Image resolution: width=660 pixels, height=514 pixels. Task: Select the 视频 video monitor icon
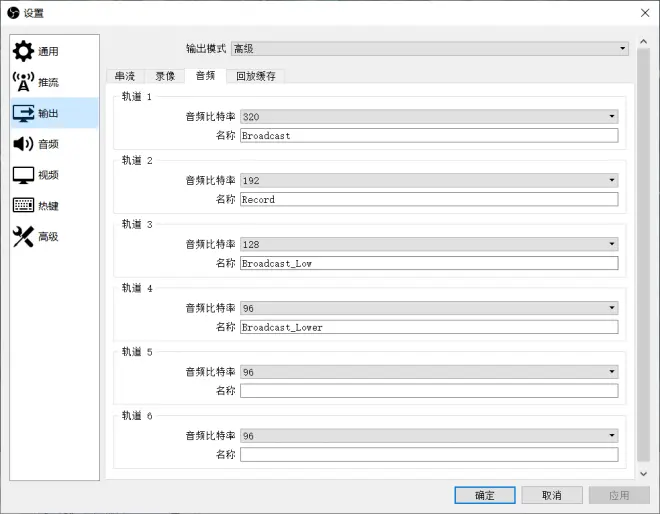pos(23,175)
